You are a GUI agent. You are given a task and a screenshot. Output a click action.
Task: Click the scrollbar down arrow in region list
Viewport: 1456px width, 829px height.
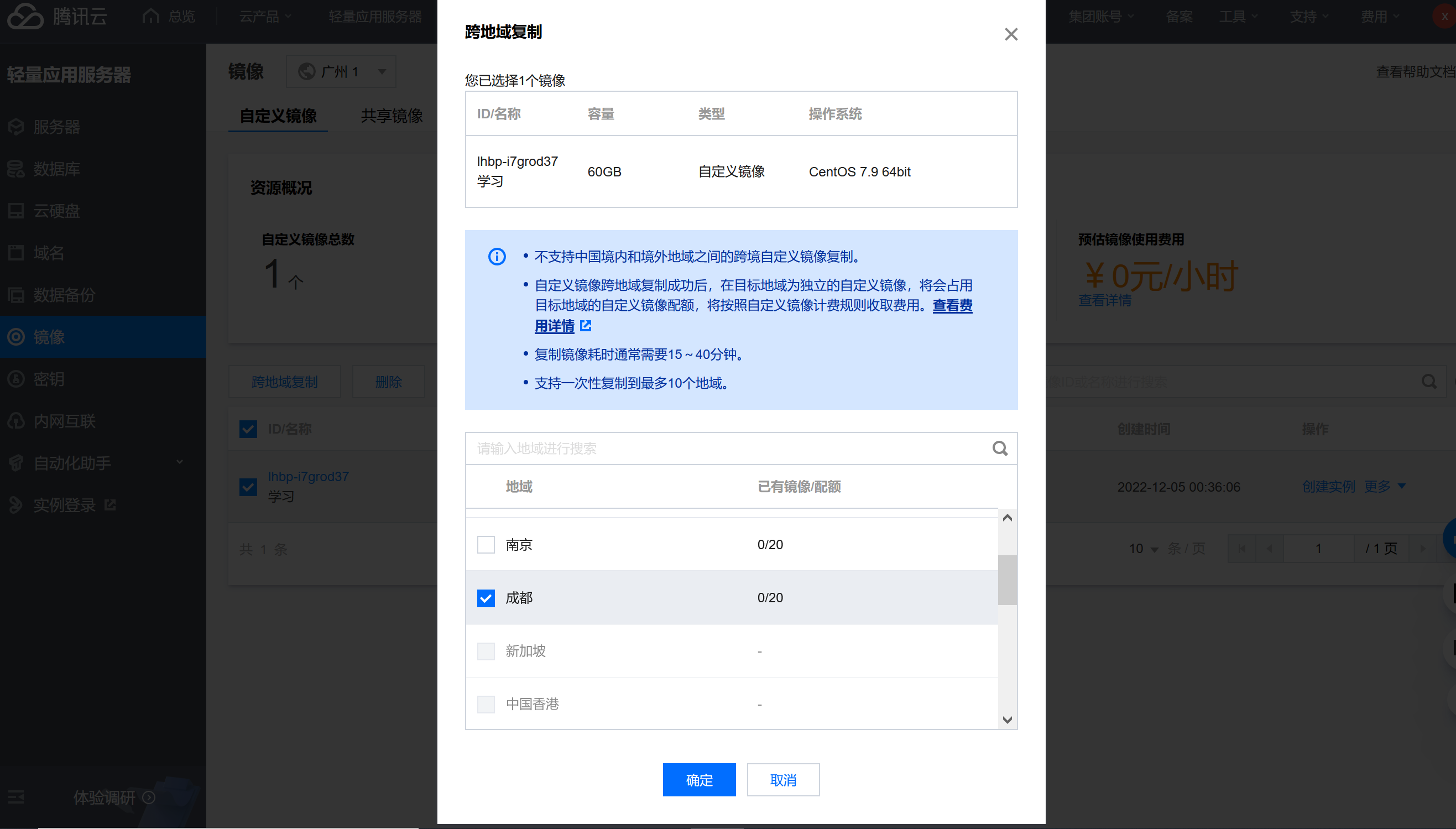pyautogui.click(x=1007, y=720)
